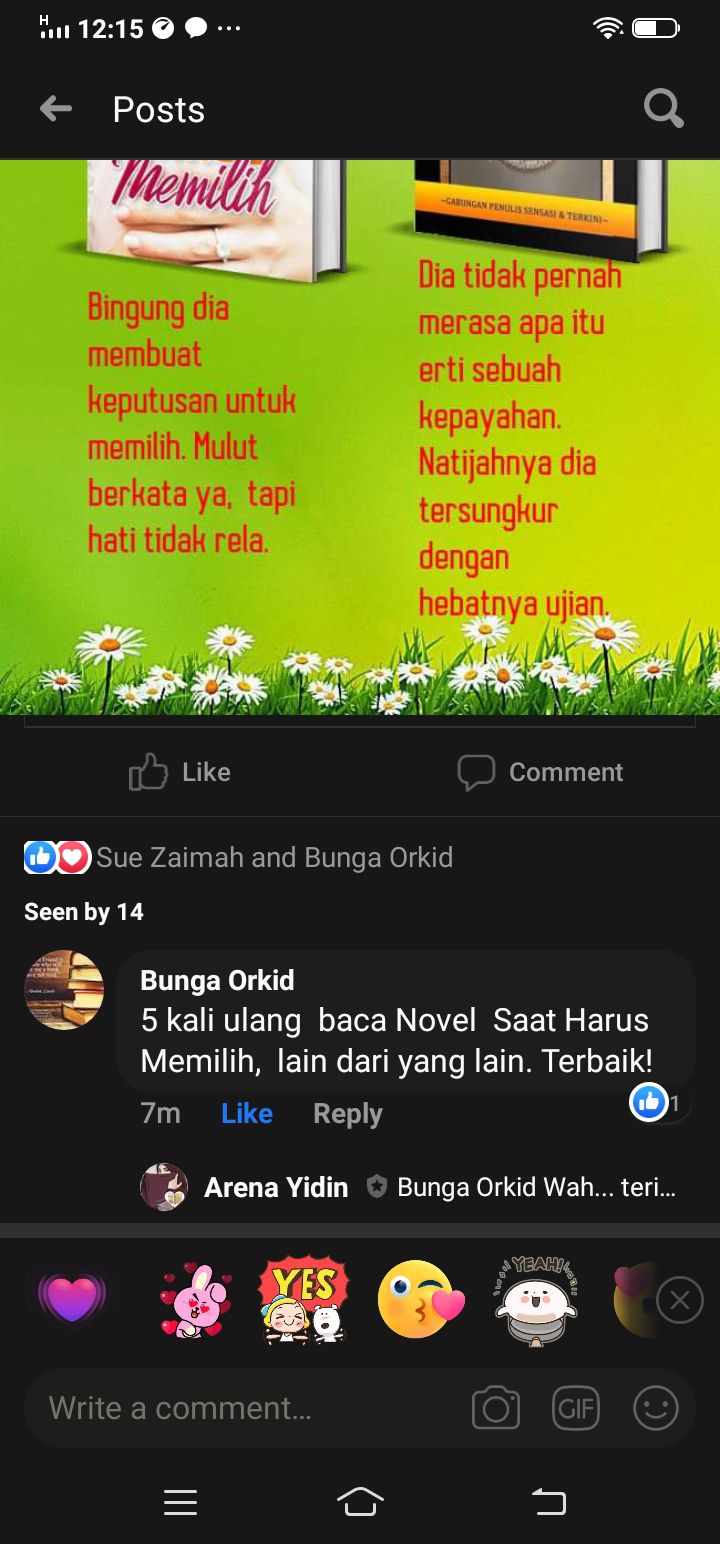
Task: Go back using the arrow beside Posts
Action: 56,109
